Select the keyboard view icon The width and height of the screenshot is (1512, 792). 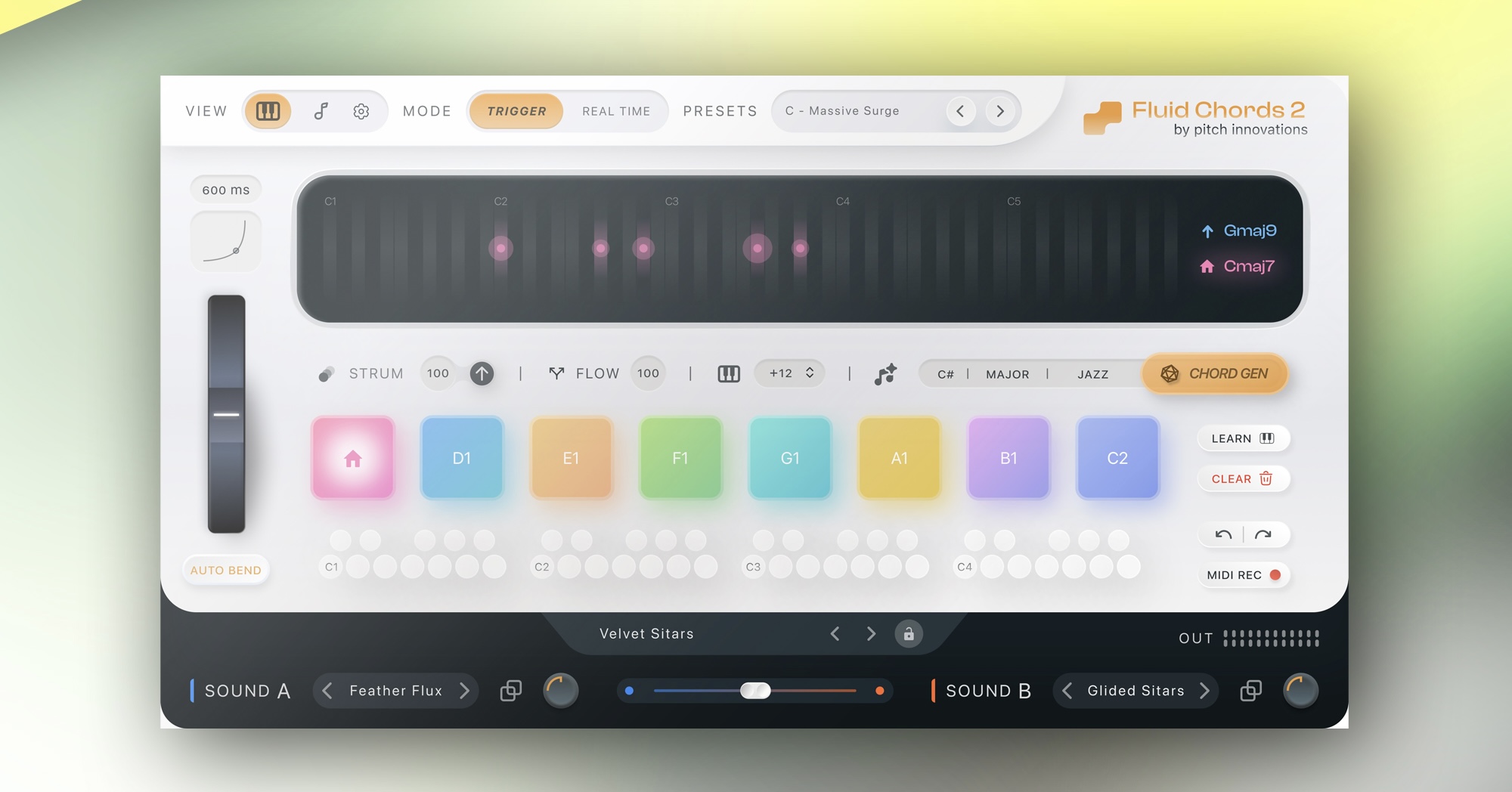point(268,111)
